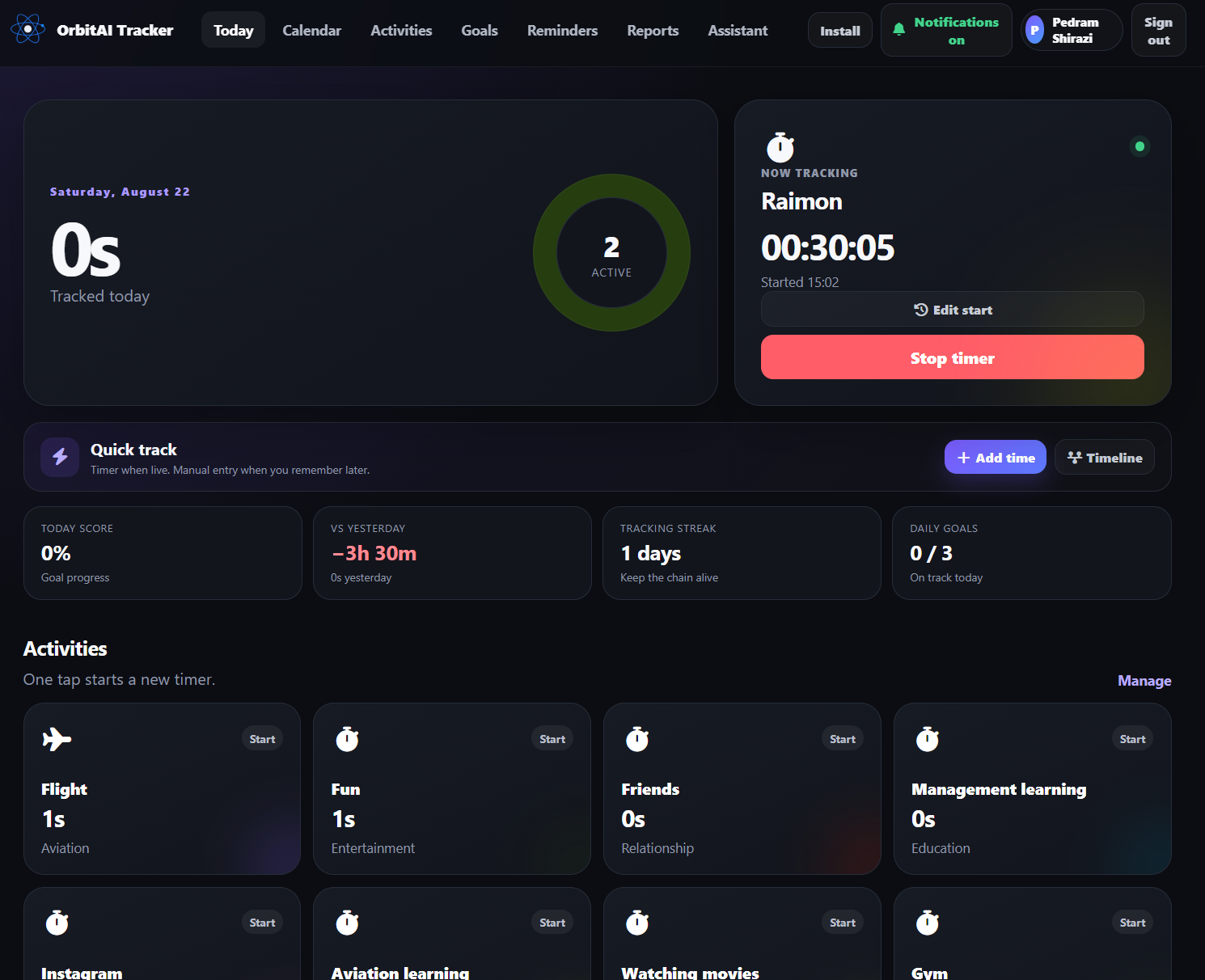The image size is (1205, 980).
Task: Click the Management learning stopwatch icon
Action: point(928,739)
